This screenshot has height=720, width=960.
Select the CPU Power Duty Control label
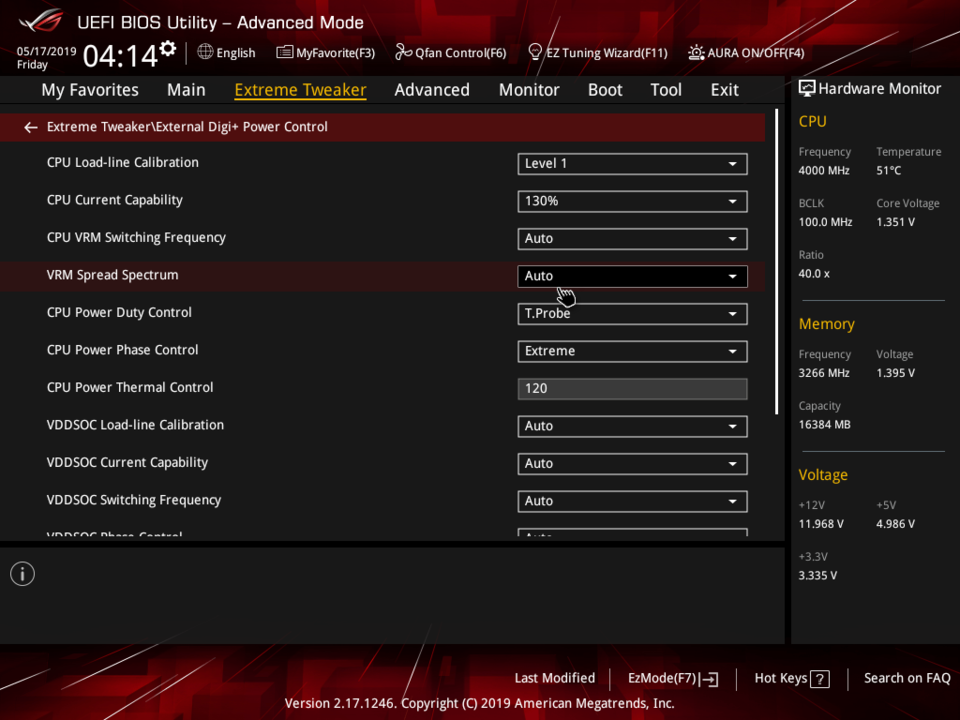119,313
